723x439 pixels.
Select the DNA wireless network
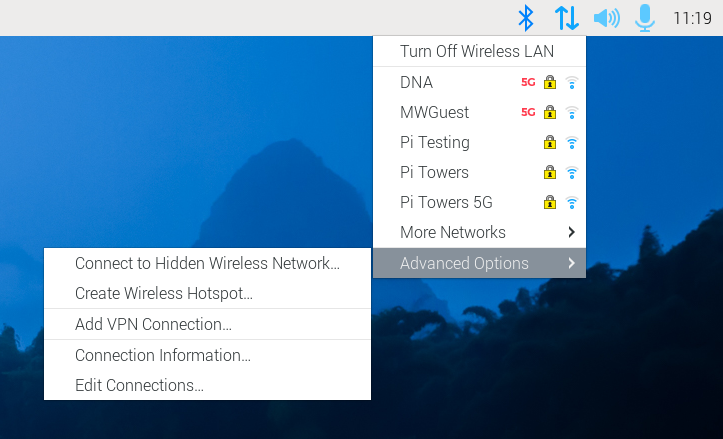coord(417,83)
